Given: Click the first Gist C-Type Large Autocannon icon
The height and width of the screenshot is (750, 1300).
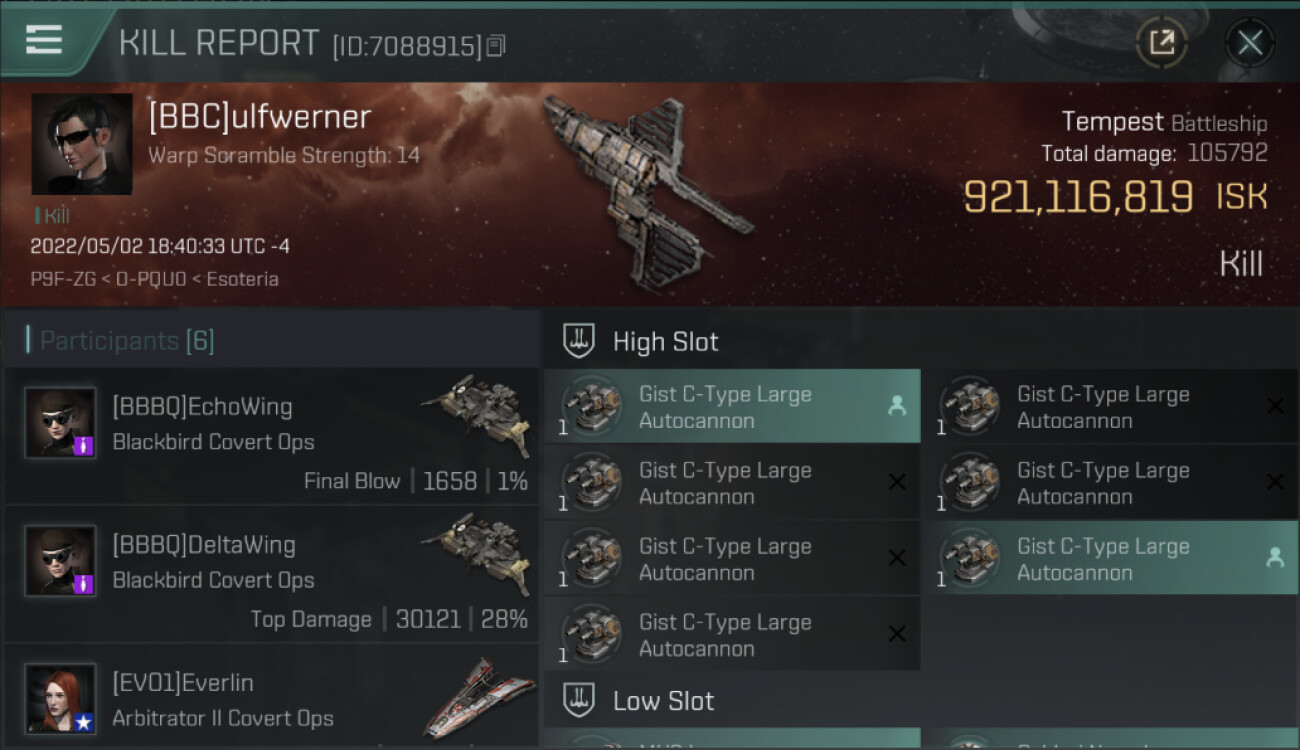Looking at the screenshot, I should 591,406.
